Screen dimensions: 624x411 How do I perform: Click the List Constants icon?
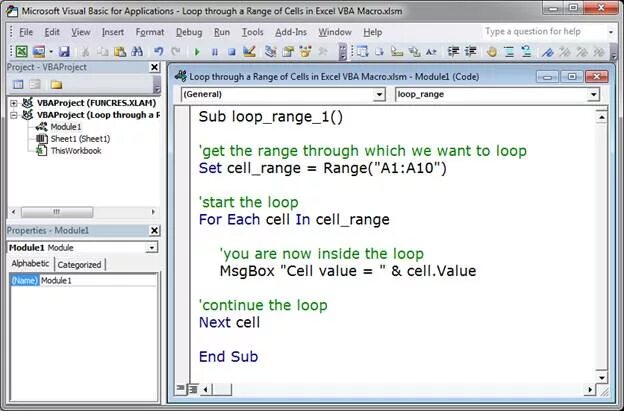pos(379,51)
